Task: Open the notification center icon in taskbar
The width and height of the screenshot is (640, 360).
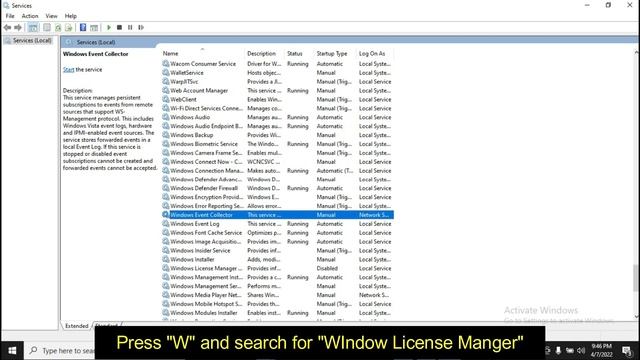Action: click(x=627, y=351)
